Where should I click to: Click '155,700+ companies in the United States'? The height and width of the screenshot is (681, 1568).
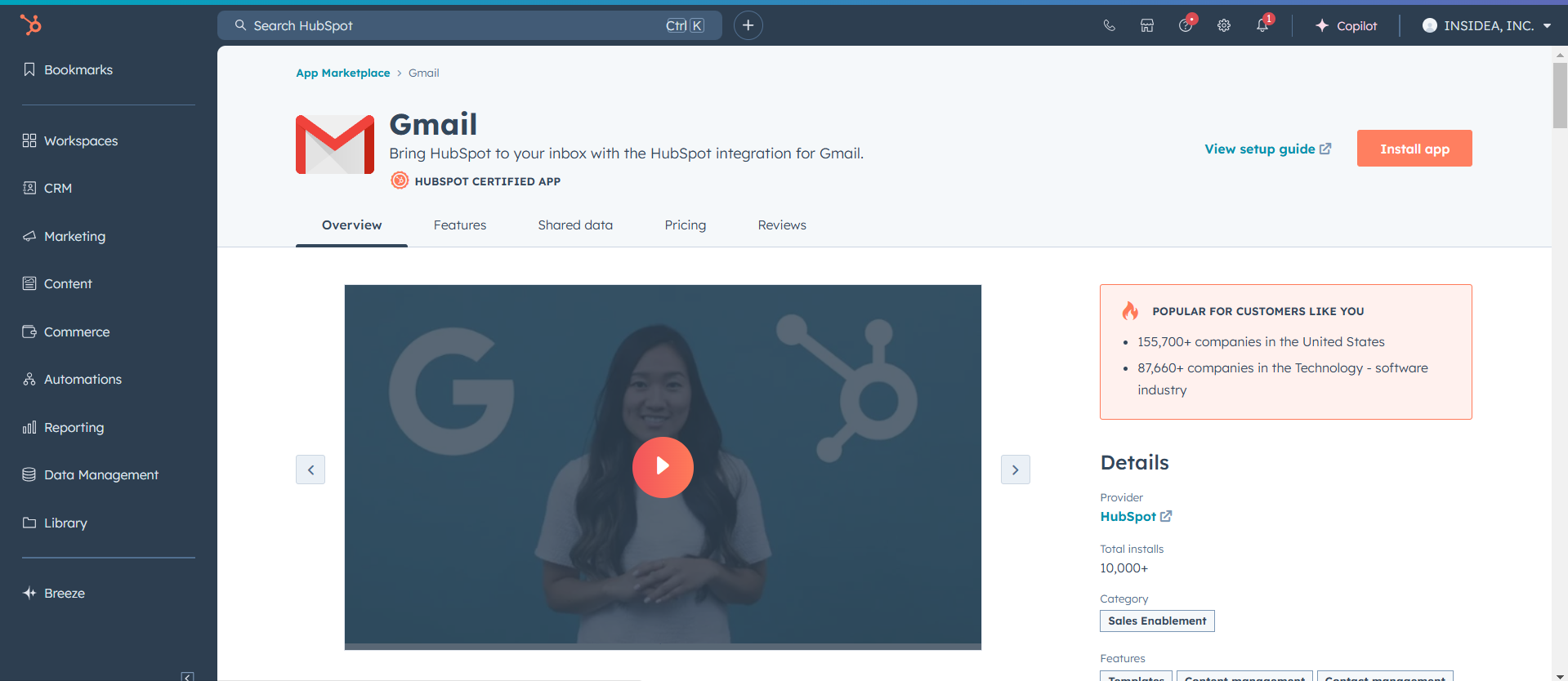[x=1261, y=342]
